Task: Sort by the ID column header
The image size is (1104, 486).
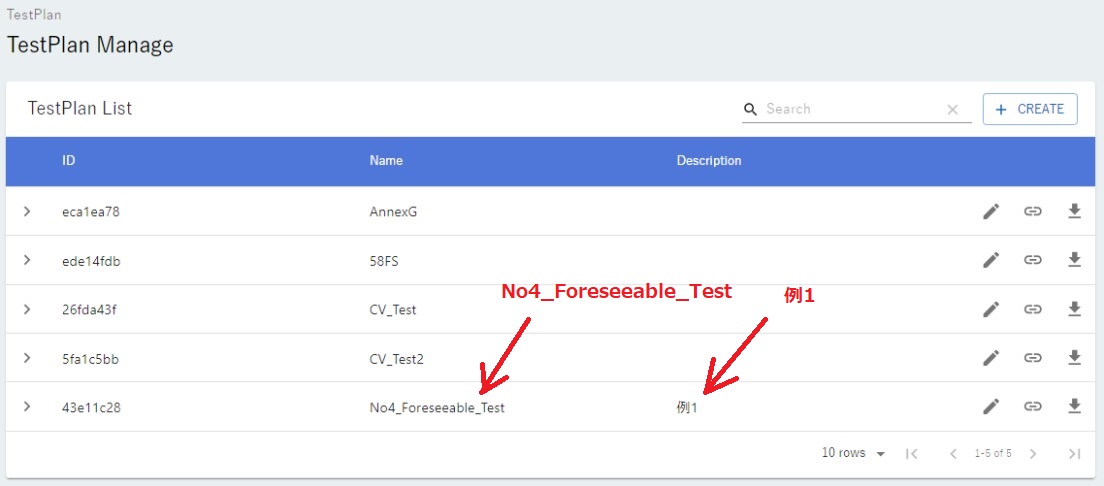Action: pos(68,161)
